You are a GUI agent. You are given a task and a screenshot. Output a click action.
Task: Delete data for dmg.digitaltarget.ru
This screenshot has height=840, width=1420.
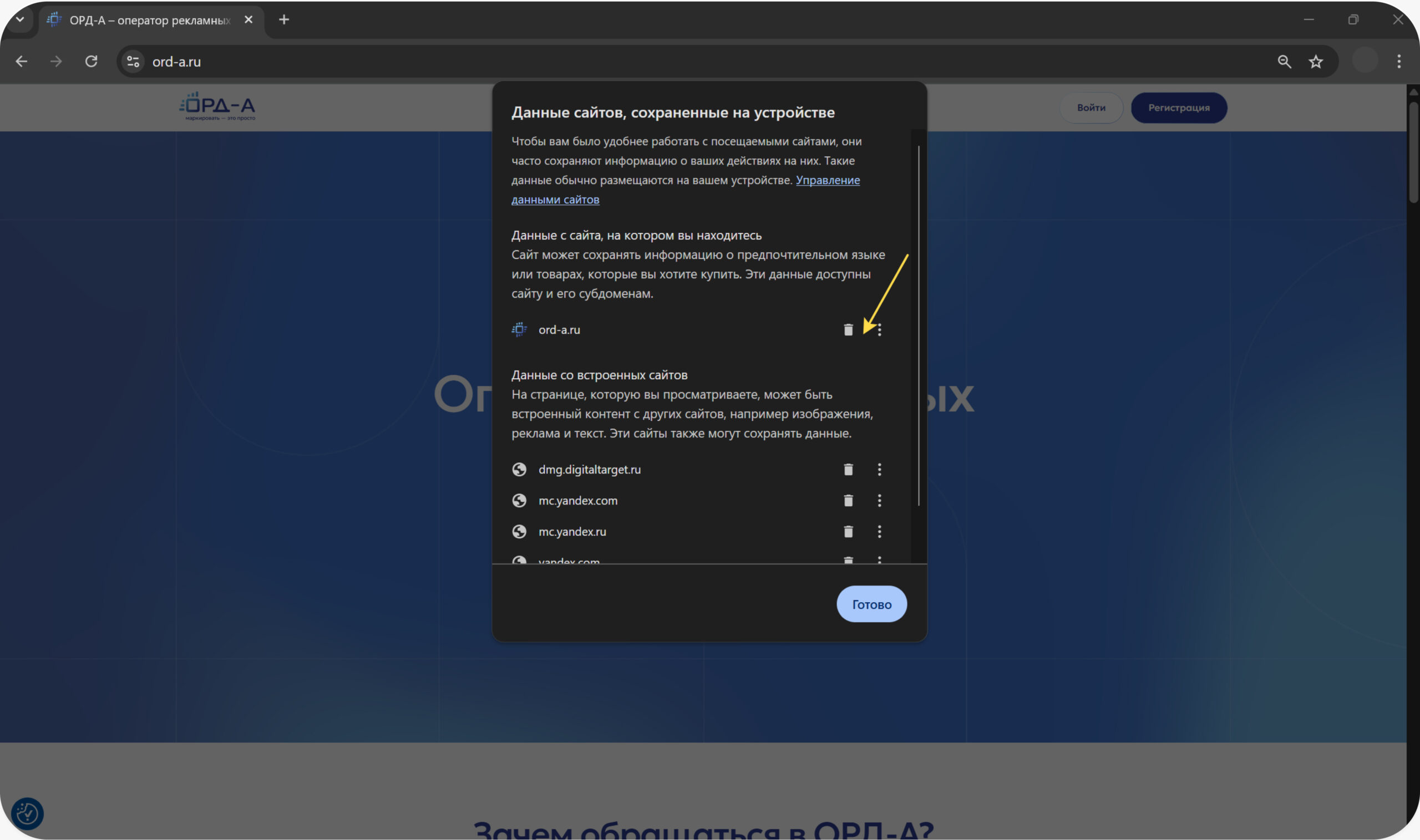pyautogui.click(x=848, y=469)
